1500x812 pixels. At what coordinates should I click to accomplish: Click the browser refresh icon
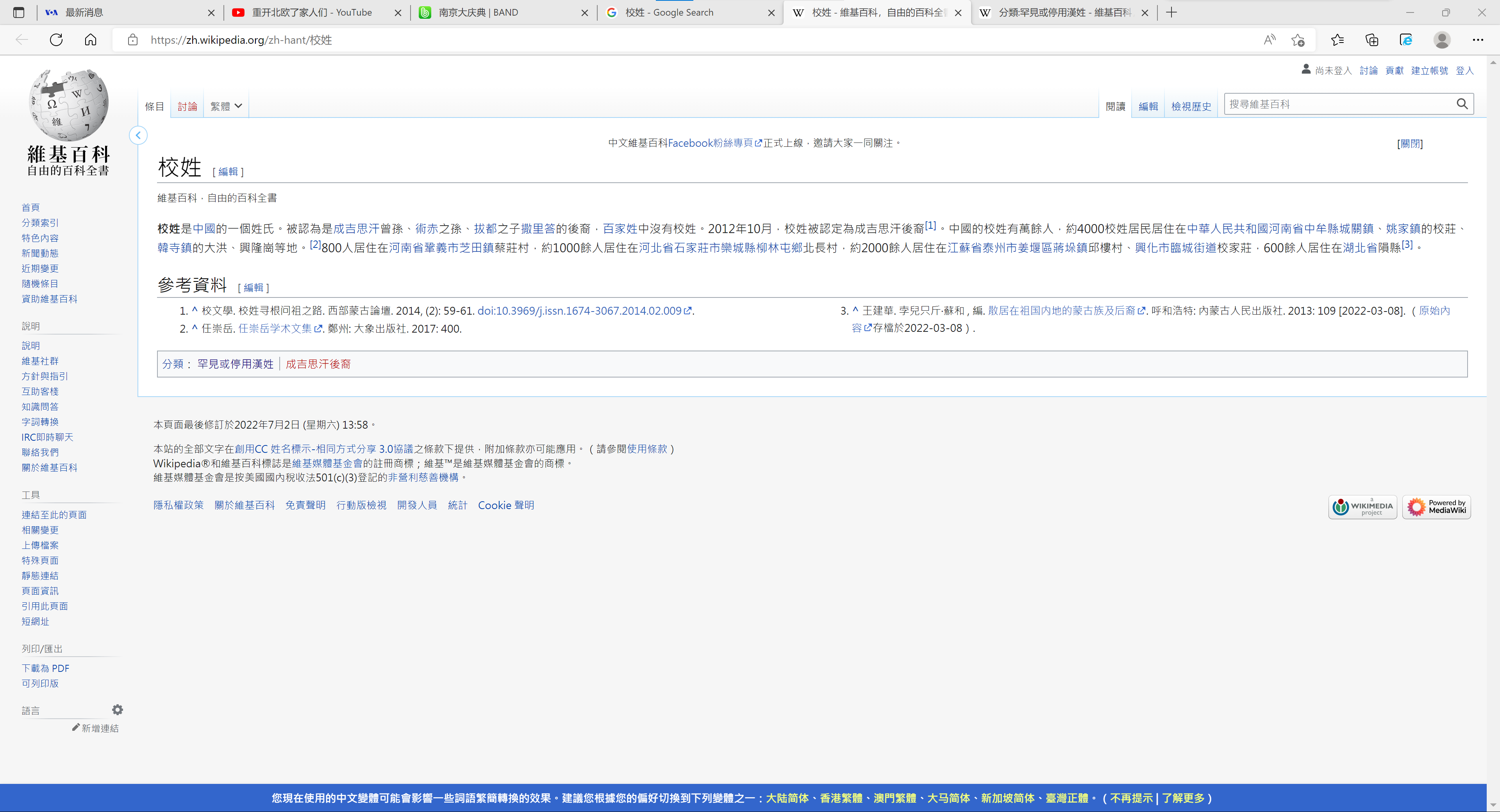click(56, 39)
